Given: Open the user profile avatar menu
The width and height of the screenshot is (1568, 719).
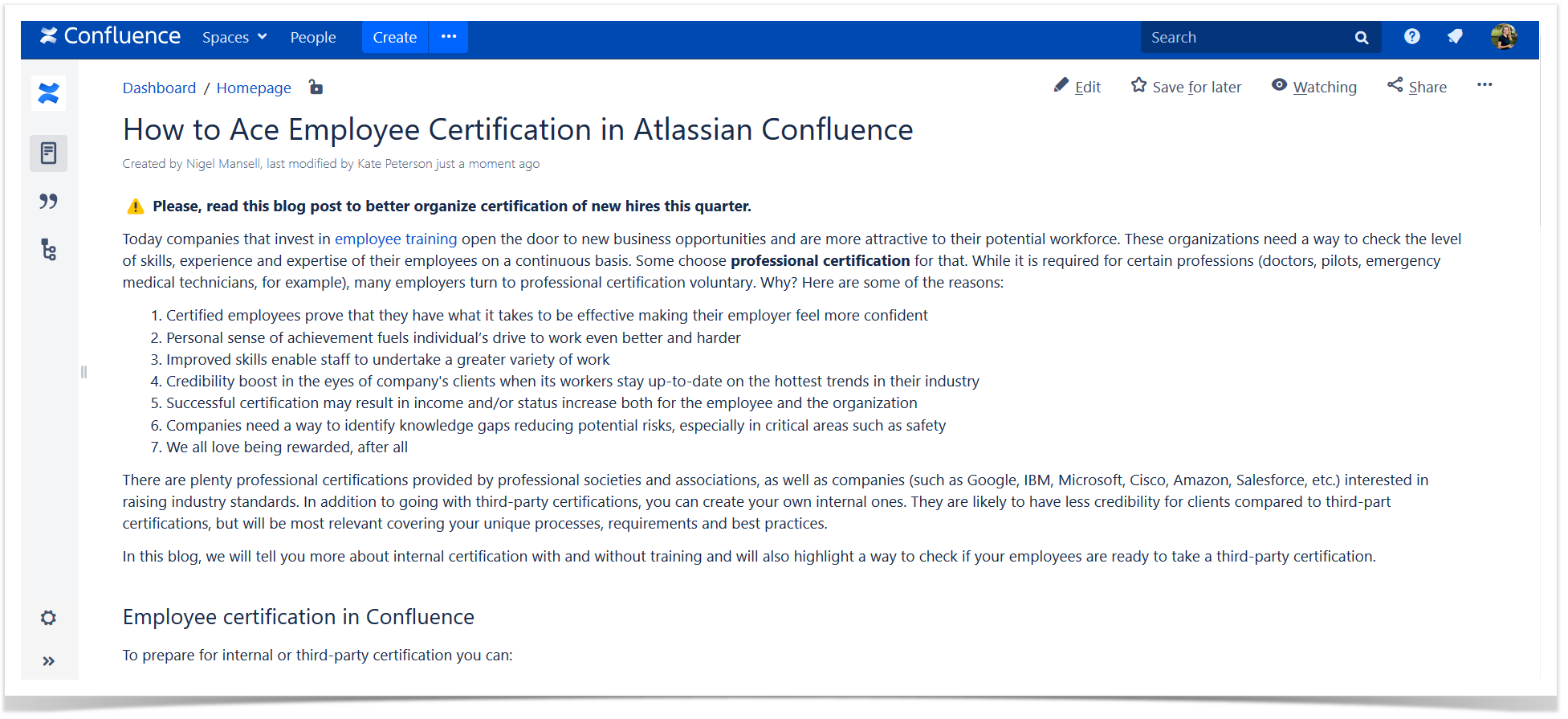Looking at the screenshot, I should [x=1504, y=37].
